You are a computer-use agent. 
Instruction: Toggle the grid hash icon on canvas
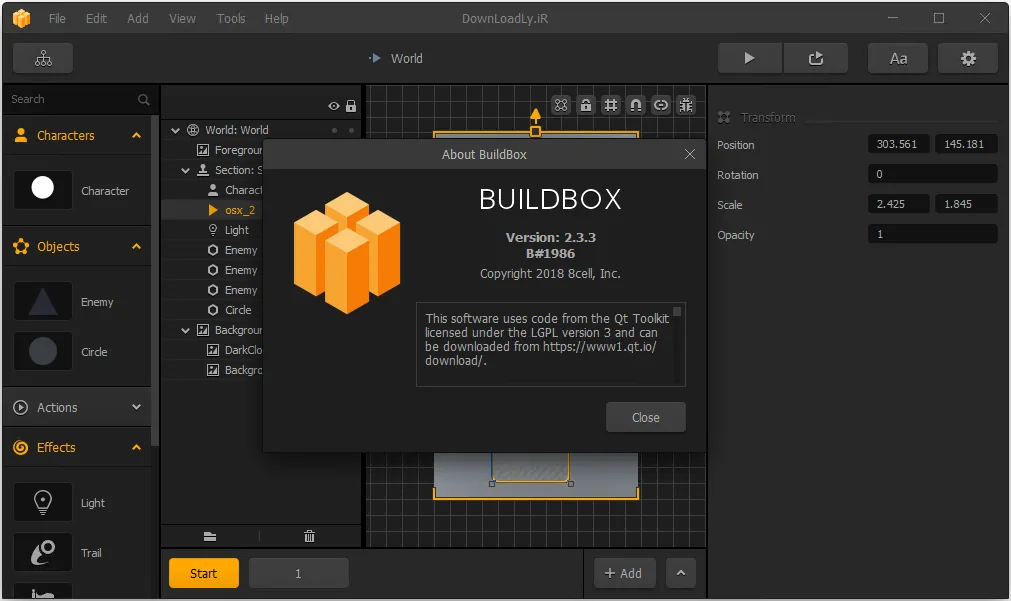point(611,105)
